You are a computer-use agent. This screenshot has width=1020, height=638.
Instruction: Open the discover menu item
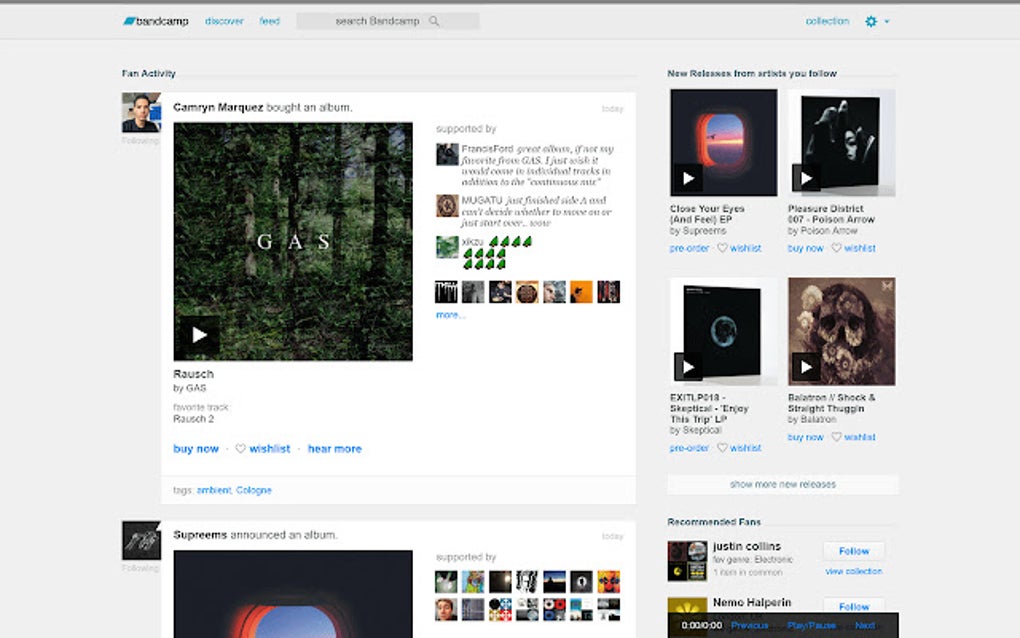click(223, 20)
